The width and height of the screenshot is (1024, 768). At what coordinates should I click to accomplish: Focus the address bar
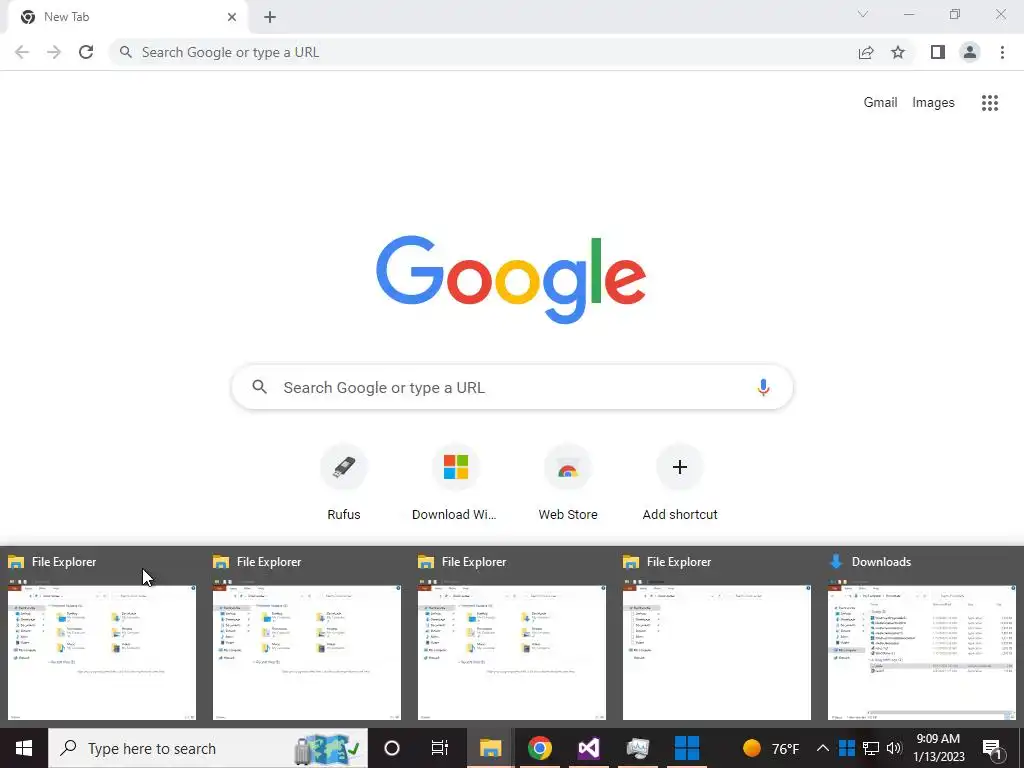click(x=483, y=52)
